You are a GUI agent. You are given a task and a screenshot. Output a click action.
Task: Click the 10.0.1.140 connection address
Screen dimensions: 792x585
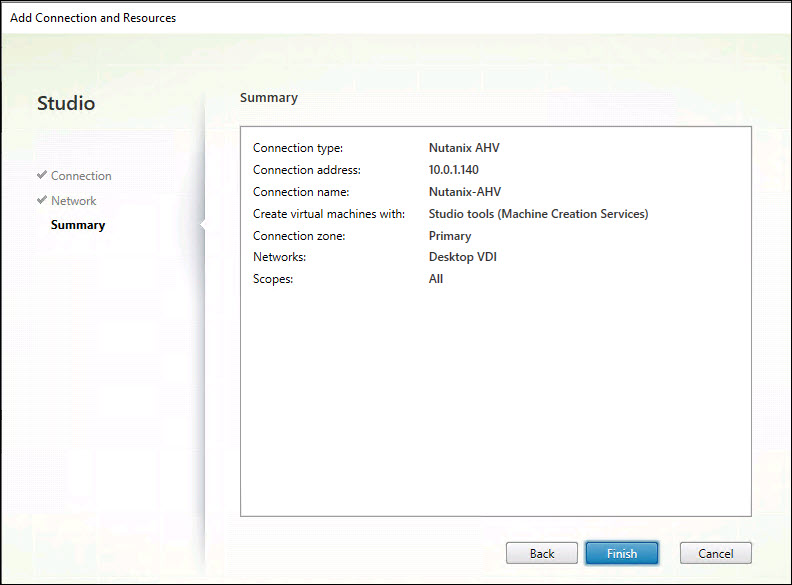tap(453, 170)
